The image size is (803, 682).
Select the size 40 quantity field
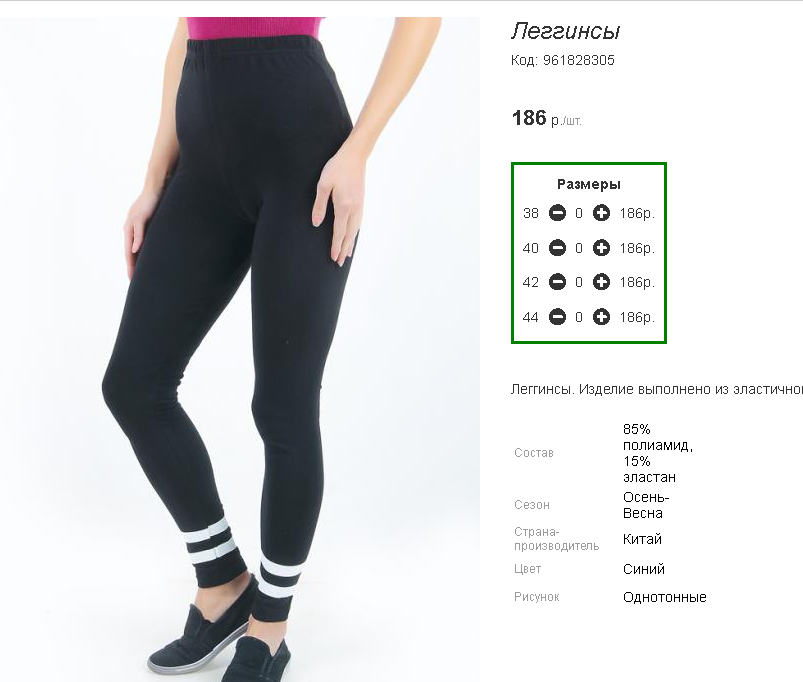click(579, 248)
